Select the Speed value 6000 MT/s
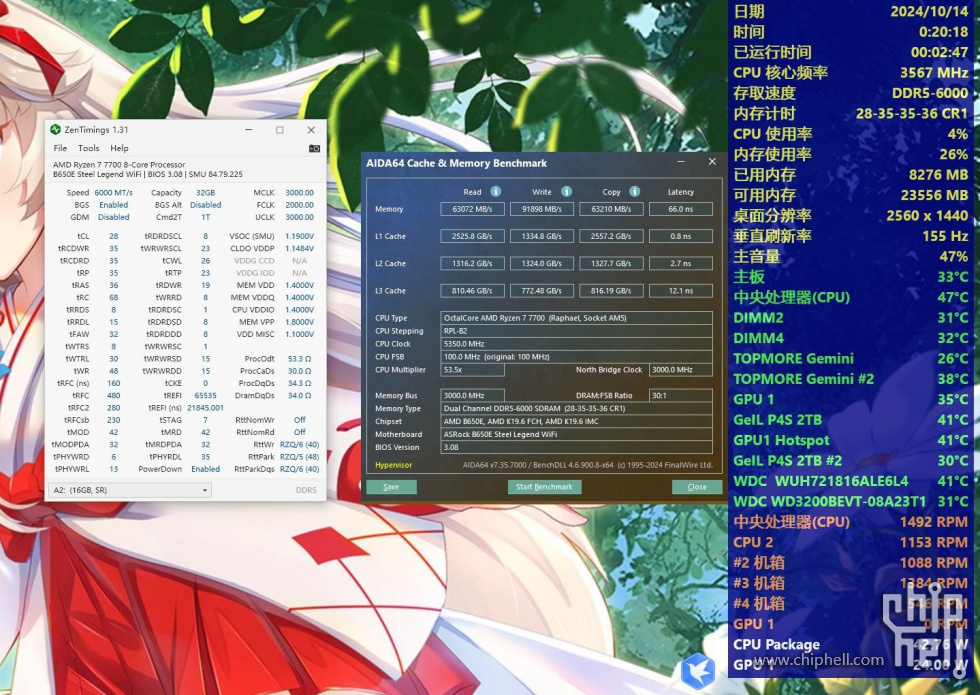This screenshot has width=980, height=695. (114, 192)
